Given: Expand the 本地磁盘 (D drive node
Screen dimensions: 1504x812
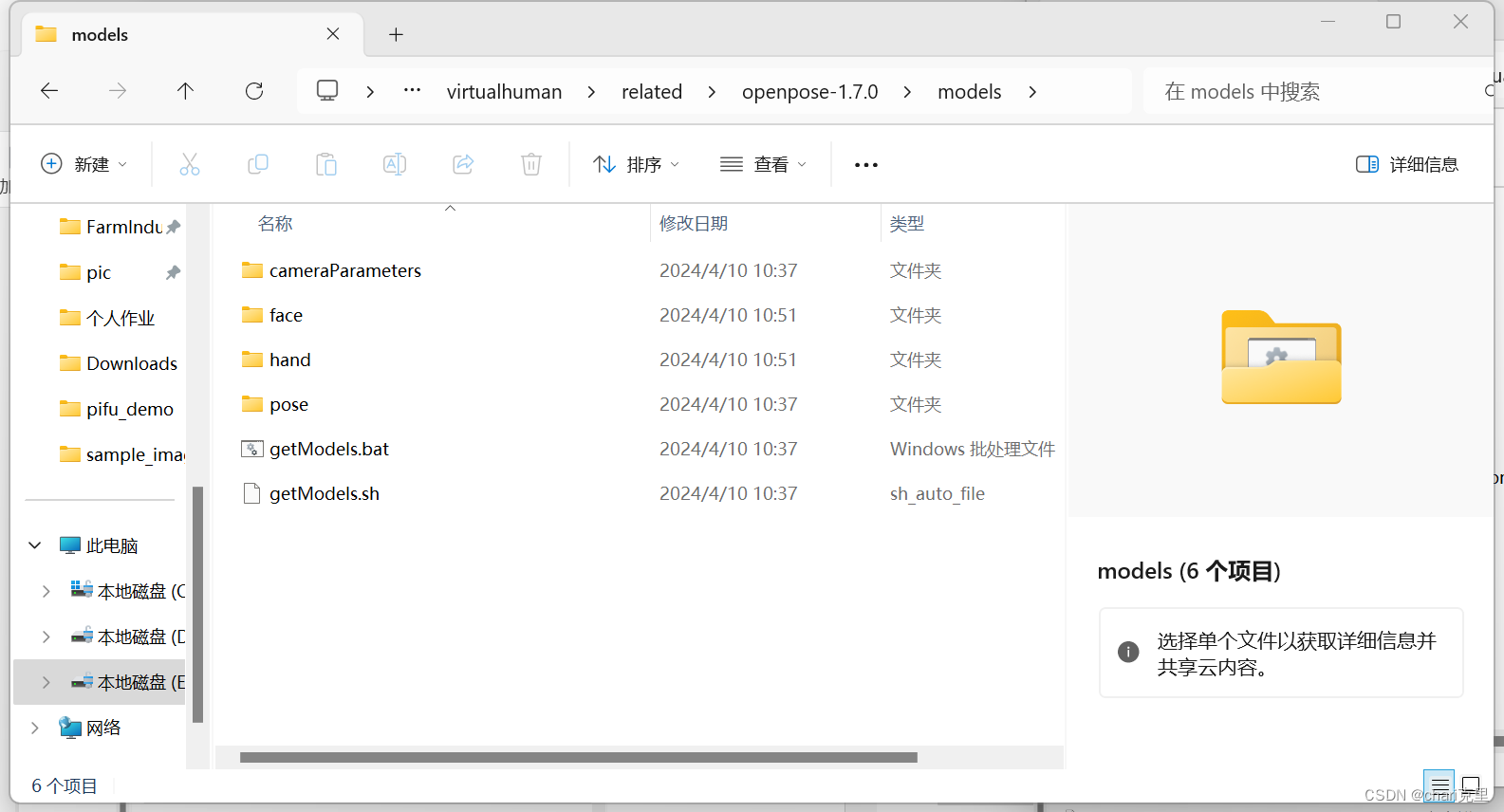Looking at the screenshot, I should (x=46, y=637).
